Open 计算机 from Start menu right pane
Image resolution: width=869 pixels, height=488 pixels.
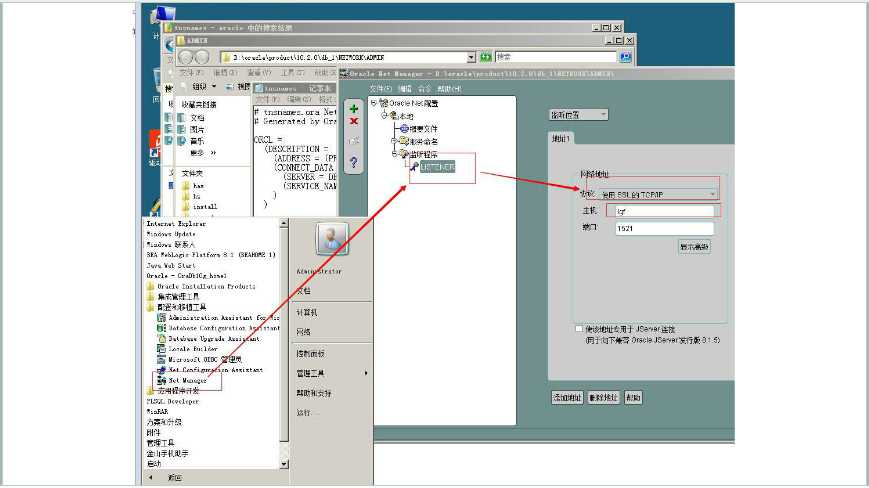tap(306, 312)
